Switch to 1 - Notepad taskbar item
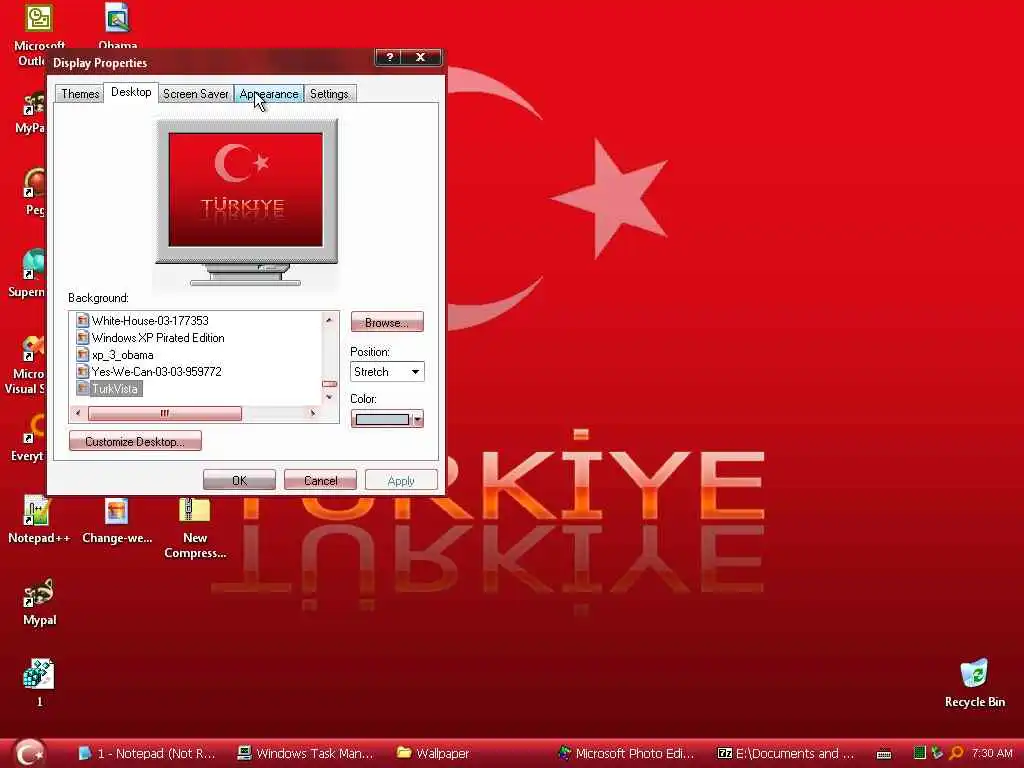 tap(146, 753)
